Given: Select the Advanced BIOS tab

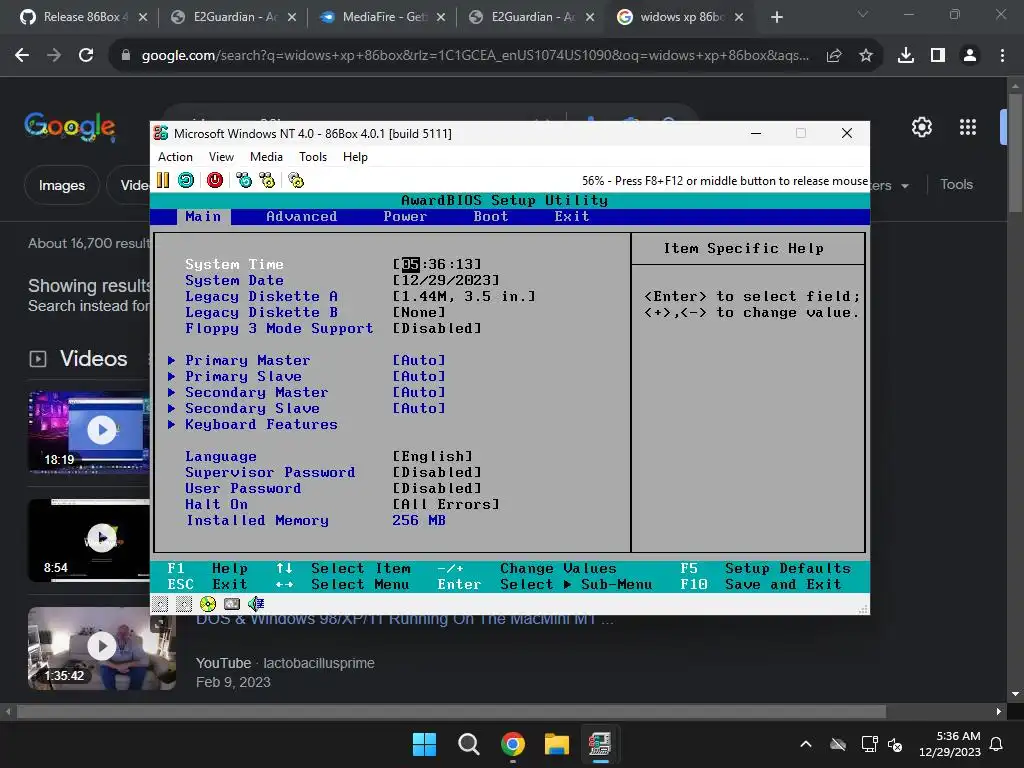Looking at the screenshot, I should coord(302,217).
